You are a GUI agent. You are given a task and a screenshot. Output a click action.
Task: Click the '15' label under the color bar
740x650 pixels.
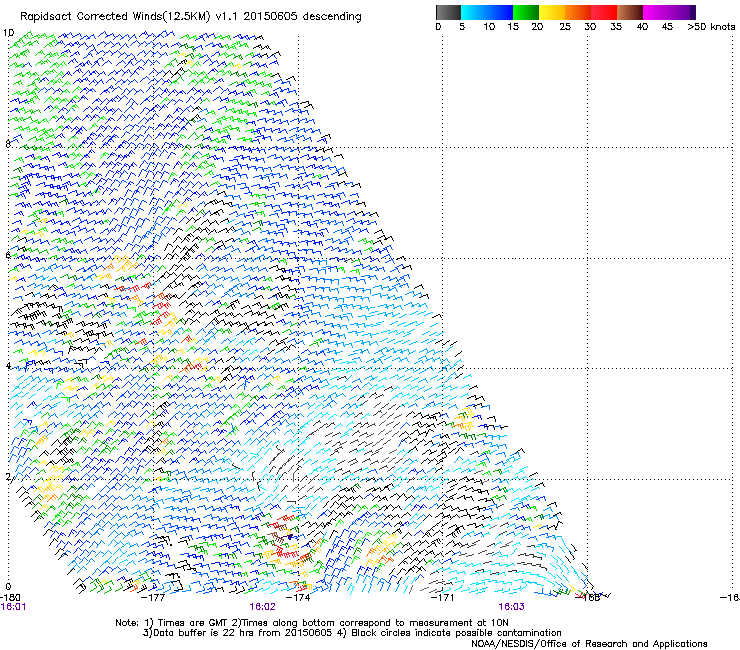point(513,27)
